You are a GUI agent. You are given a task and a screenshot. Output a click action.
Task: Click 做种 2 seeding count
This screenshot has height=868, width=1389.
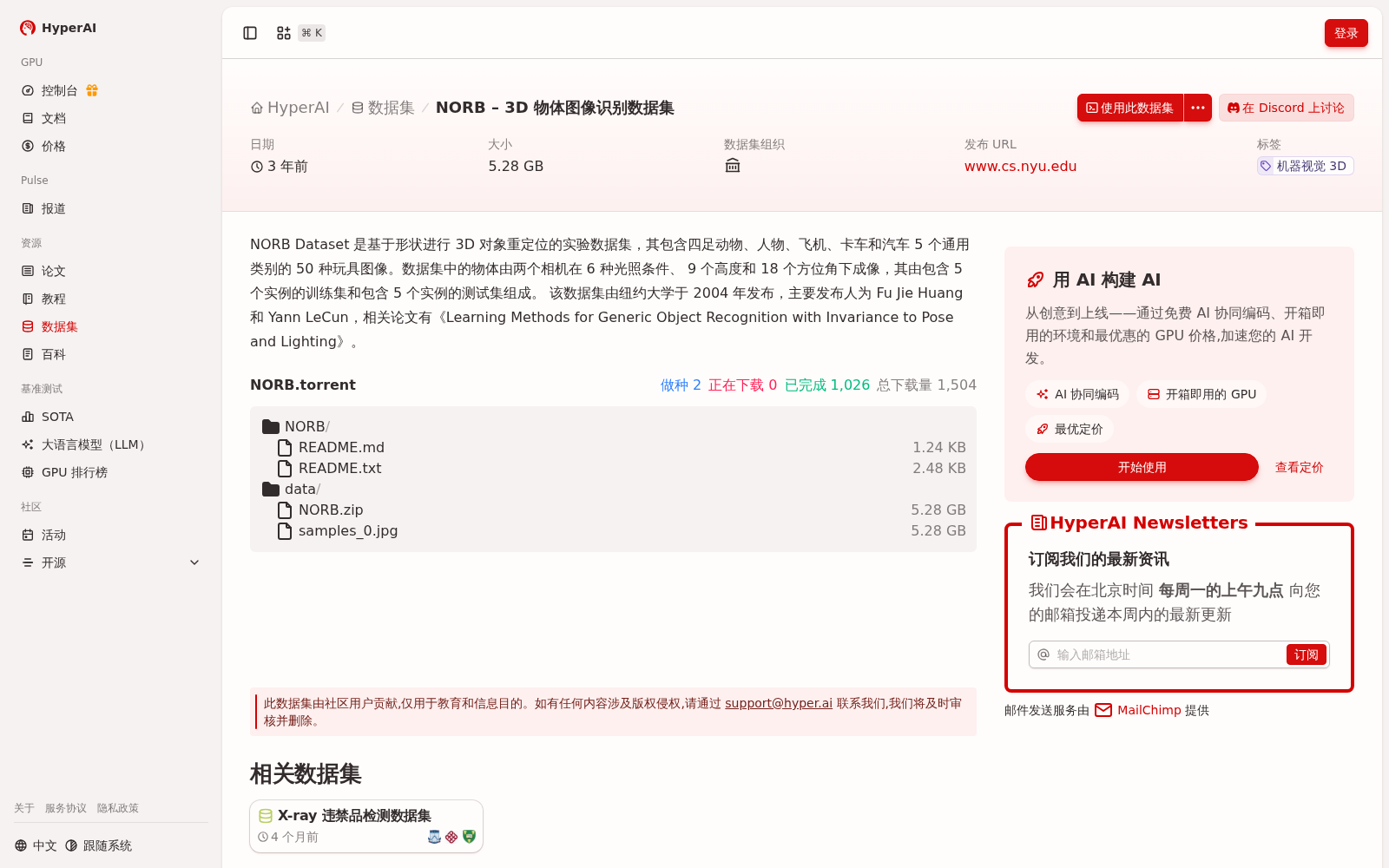pyautogui.click(x=681, y=385)
